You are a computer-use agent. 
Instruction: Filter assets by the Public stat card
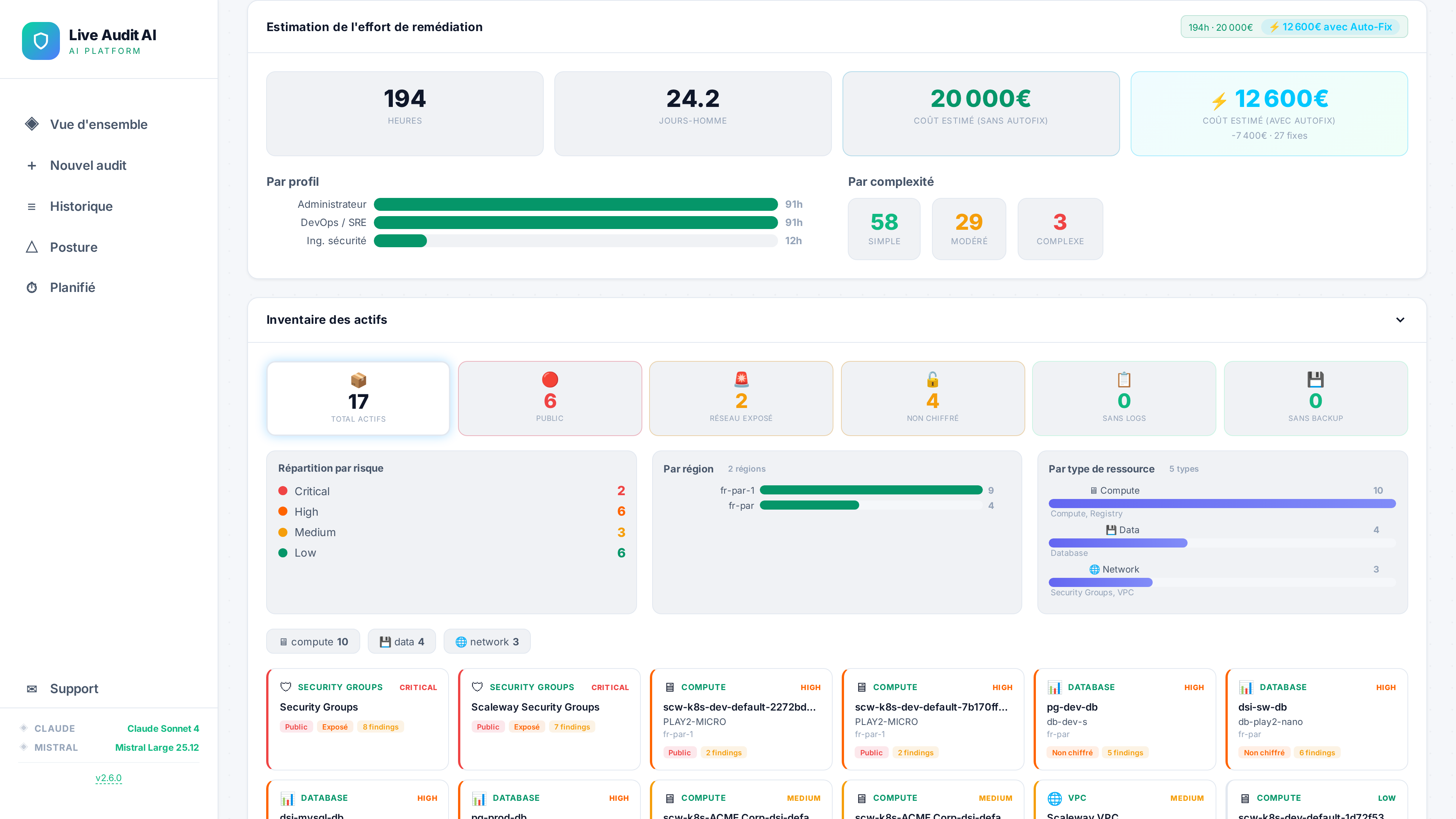549,399
